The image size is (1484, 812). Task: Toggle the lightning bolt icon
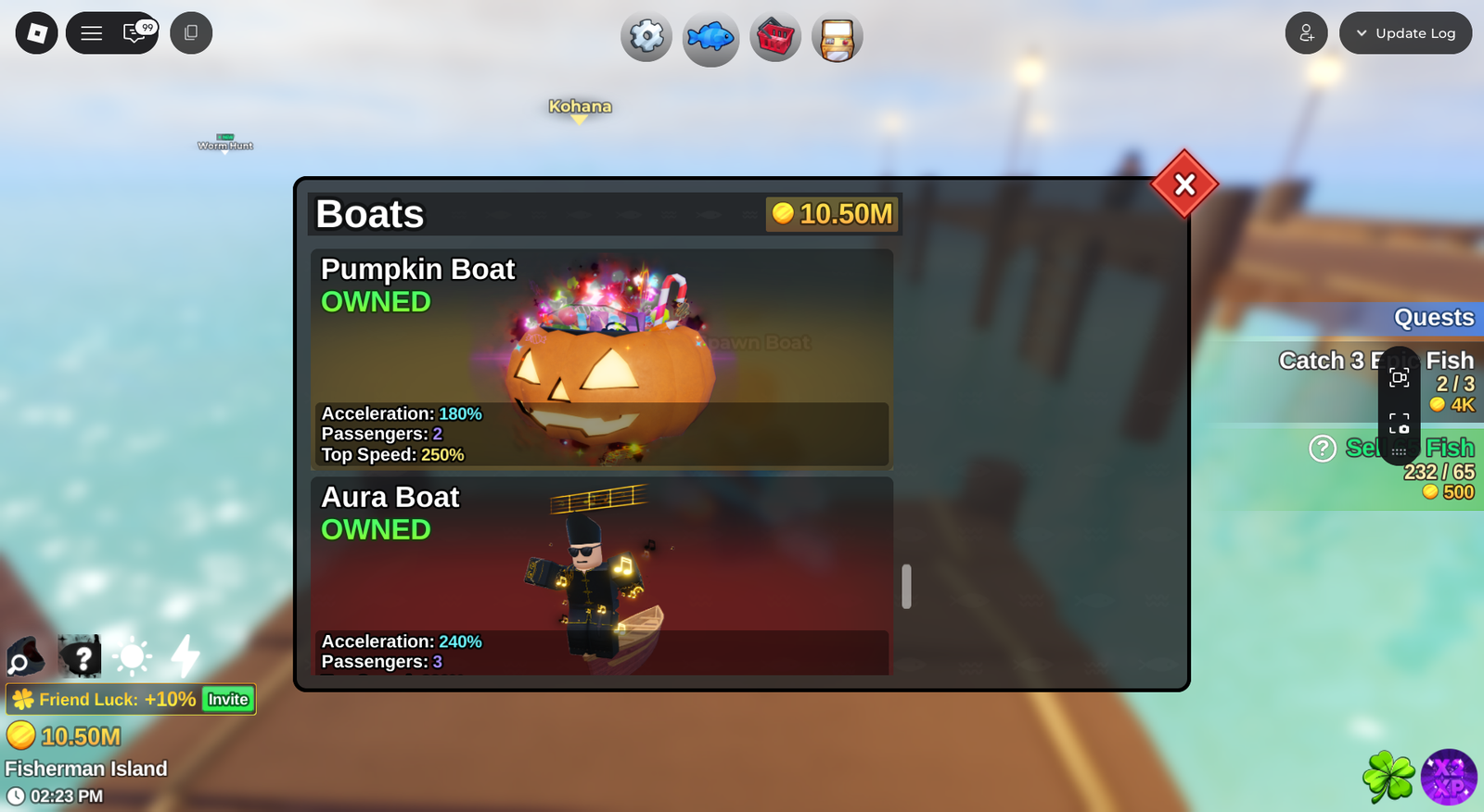(x=185, y=656)
